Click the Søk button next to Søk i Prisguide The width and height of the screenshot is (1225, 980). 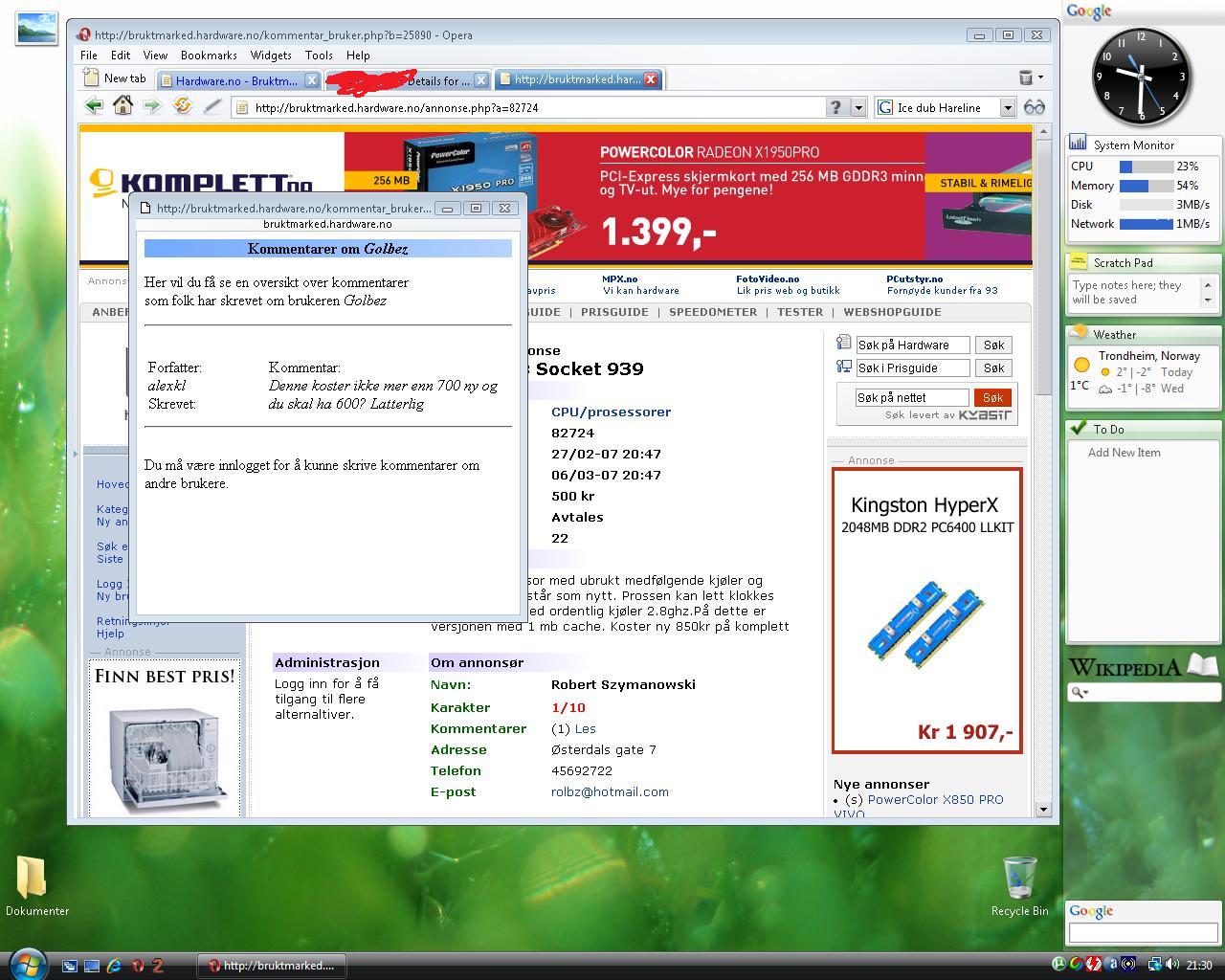click(x=994, y=367)
